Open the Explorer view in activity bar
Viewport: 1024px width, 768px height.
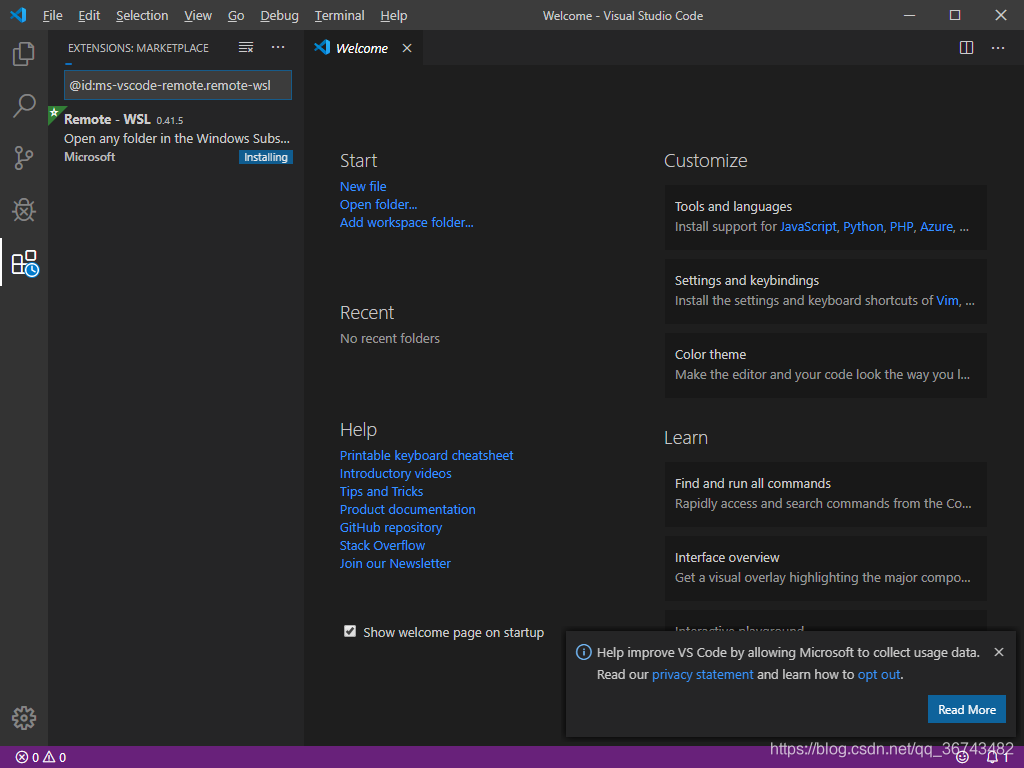tap(24, 54)
